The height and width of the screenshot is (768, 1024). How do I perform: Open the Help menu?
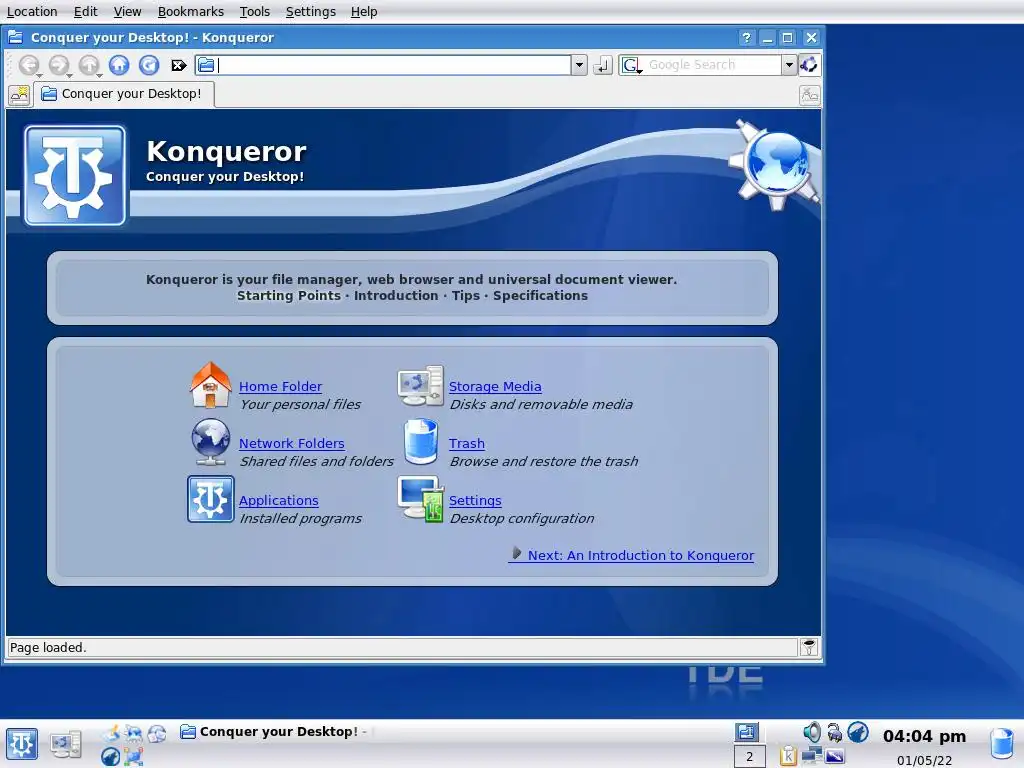[364, 12]
